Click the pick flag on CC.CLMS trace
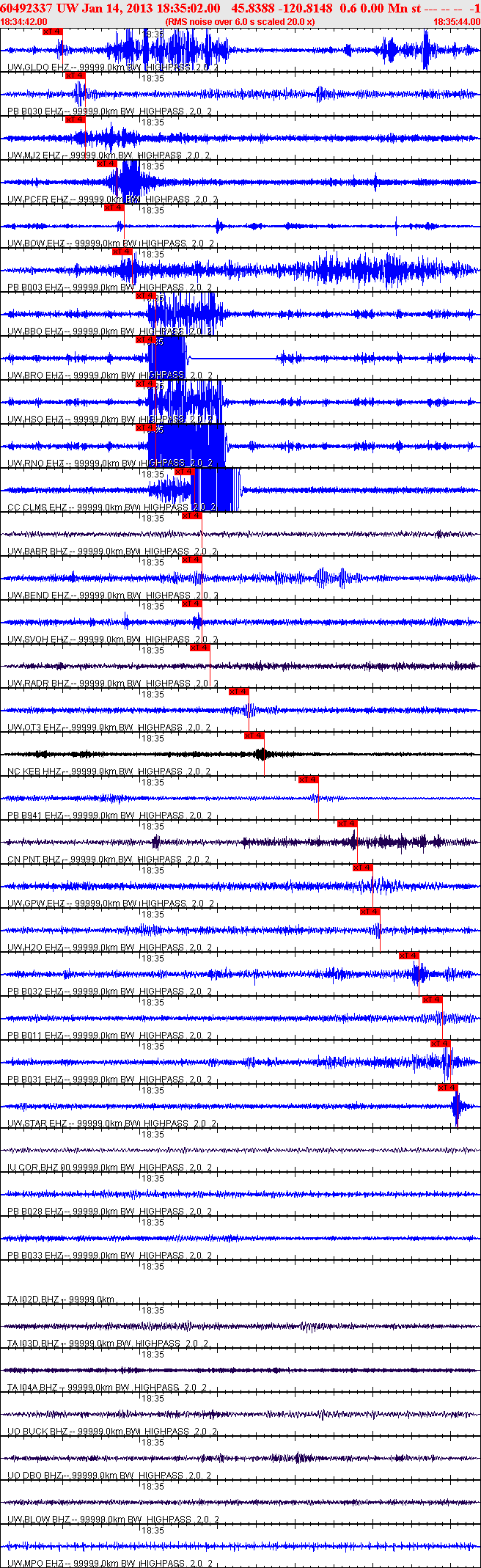The image size is (481, 1568). [x=185, y=472]
